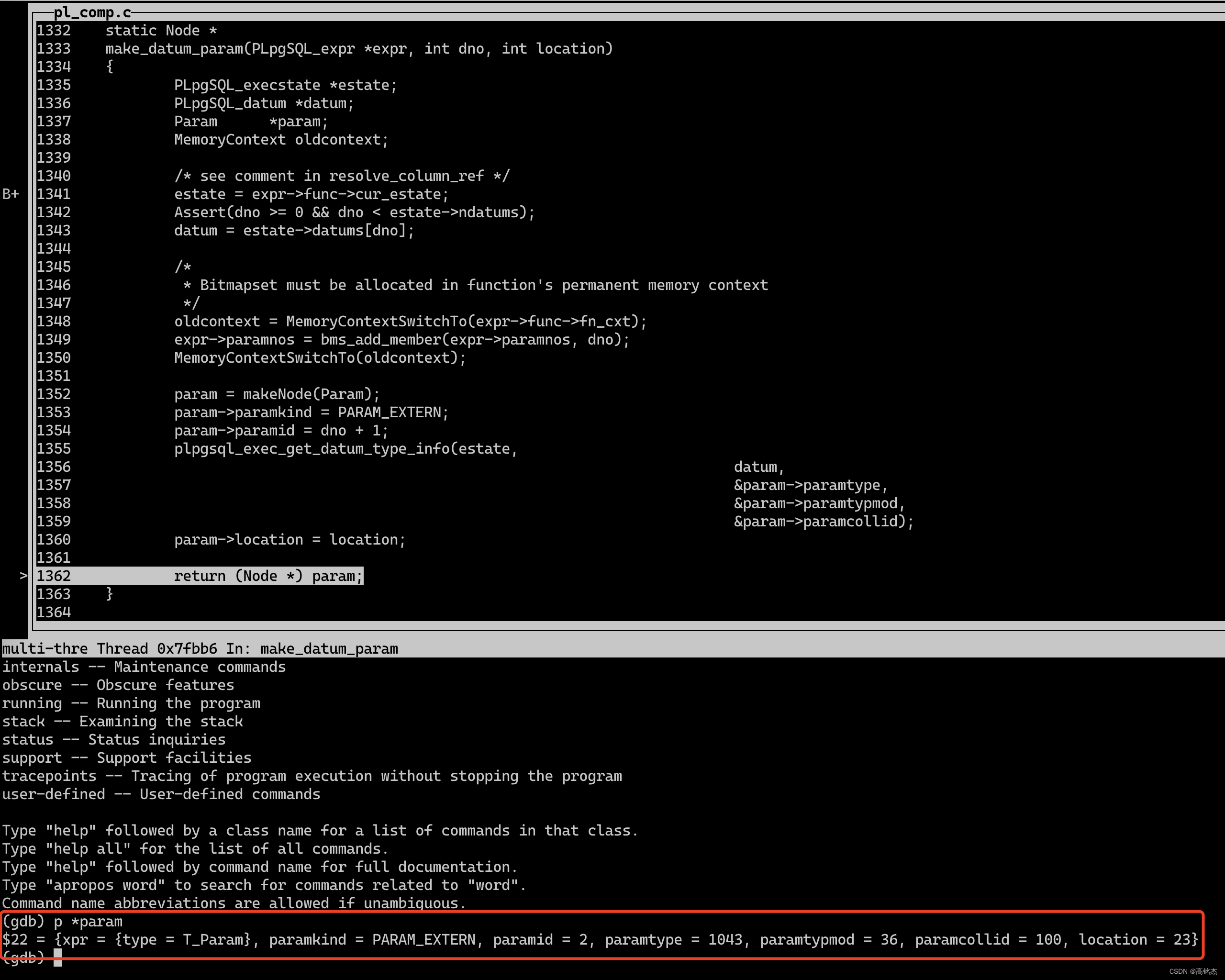Click the highlighted return statement on line 1362
Screen dimensions: 1225x980
click(x=267, y=576)
